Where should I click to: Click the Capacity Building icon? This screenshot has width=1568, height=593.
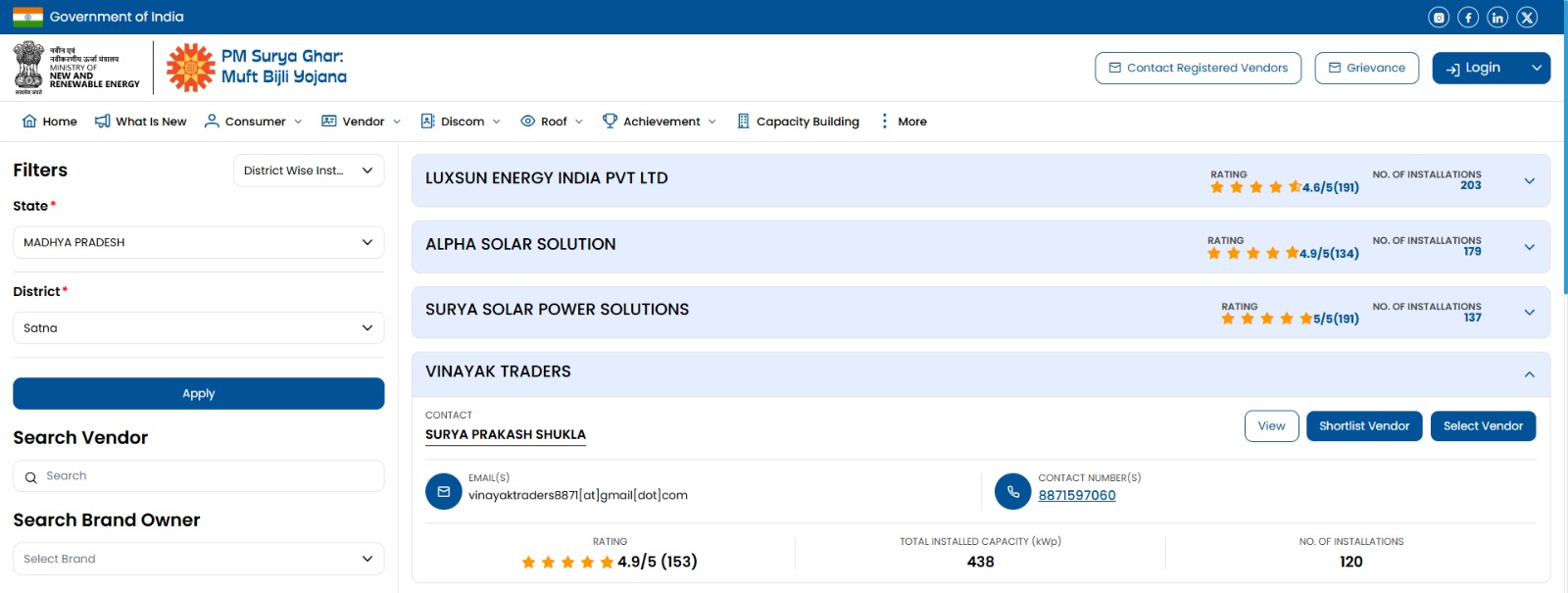744,121
